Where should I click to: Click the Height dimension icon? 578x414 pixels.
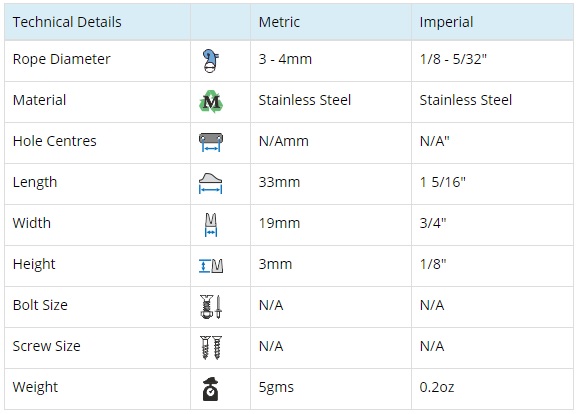pos(211,265)
